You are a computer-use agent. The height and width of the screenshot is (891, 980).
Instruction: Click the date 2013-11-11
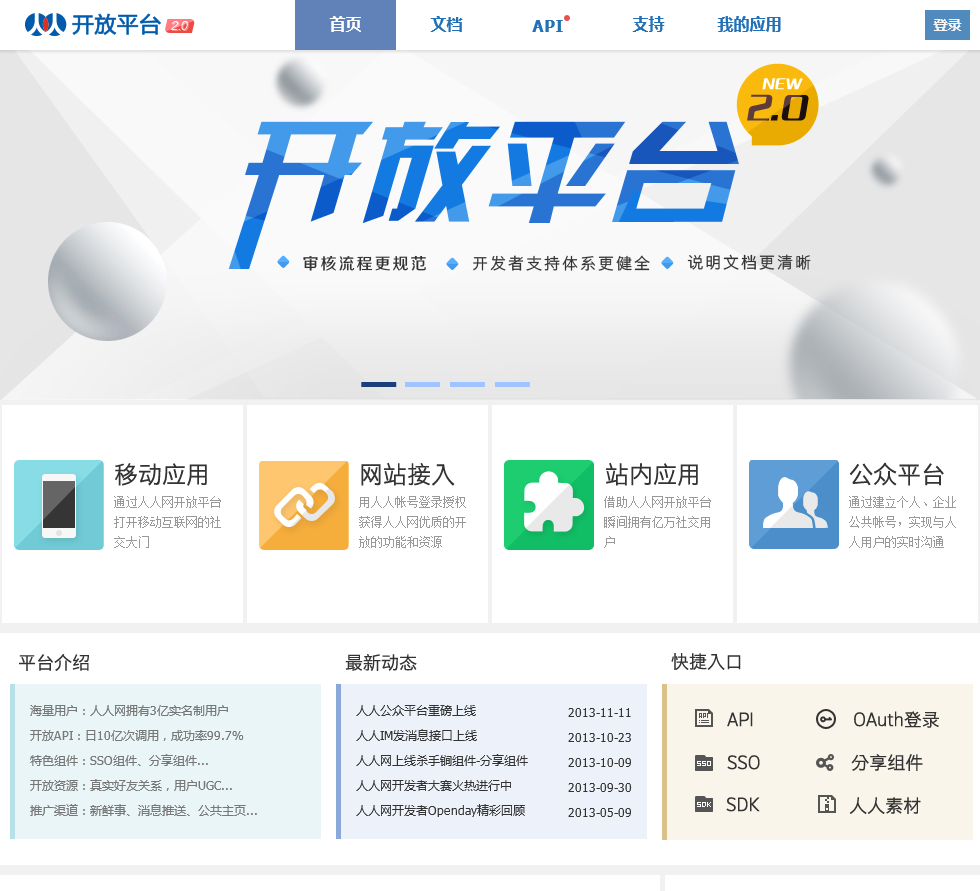point(599,712)
